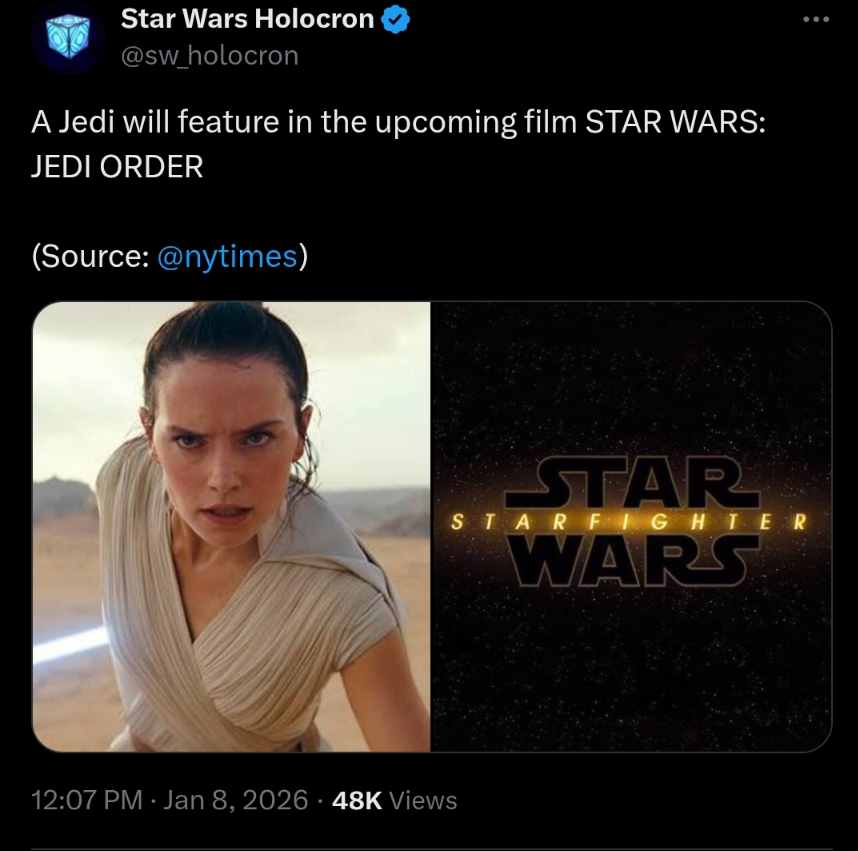This screenshot has height=851, width=858.
Task: Open the desert photo on the left
Action: 231,526
